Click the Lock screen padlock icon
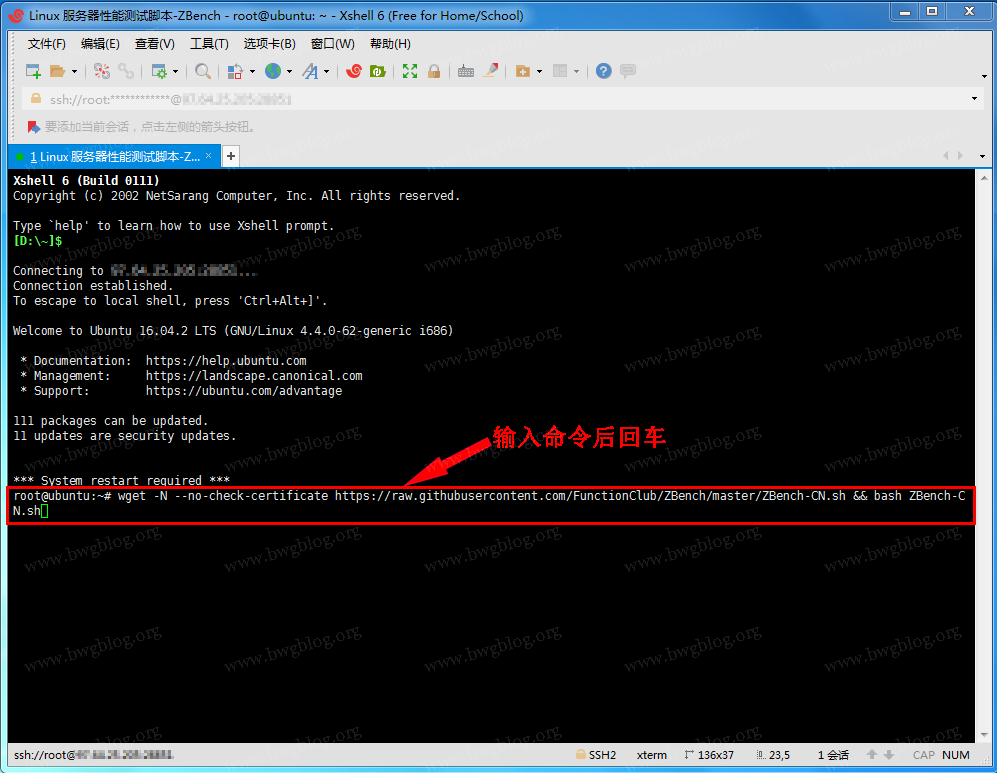The image size is (997, 773). click(434, 71)
